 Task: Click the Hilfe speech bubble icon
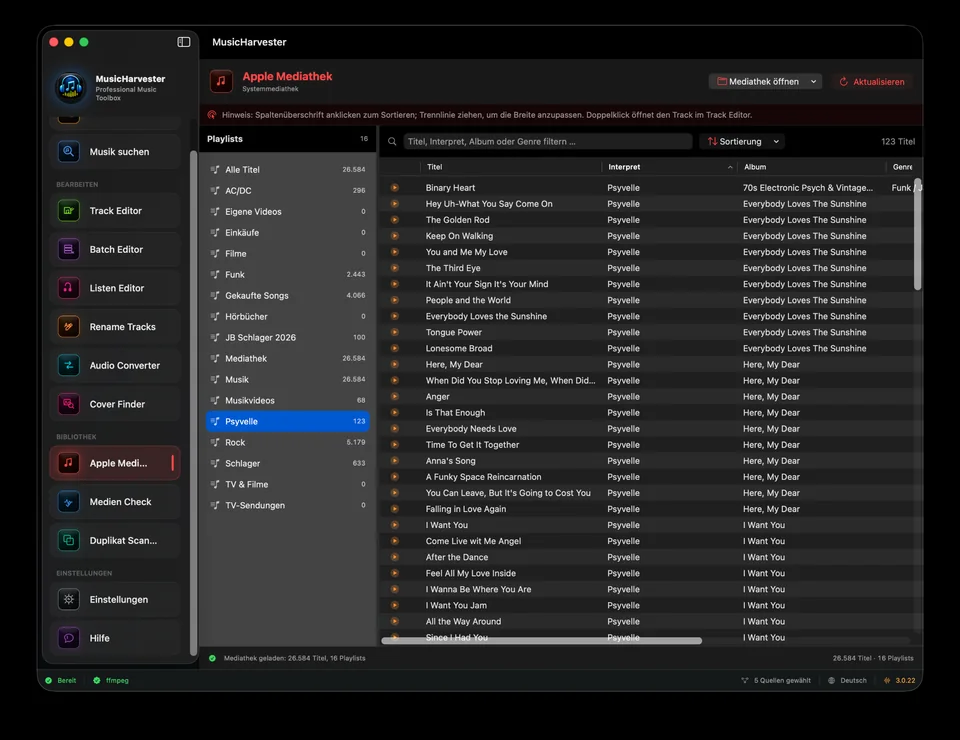pos(69,638)
